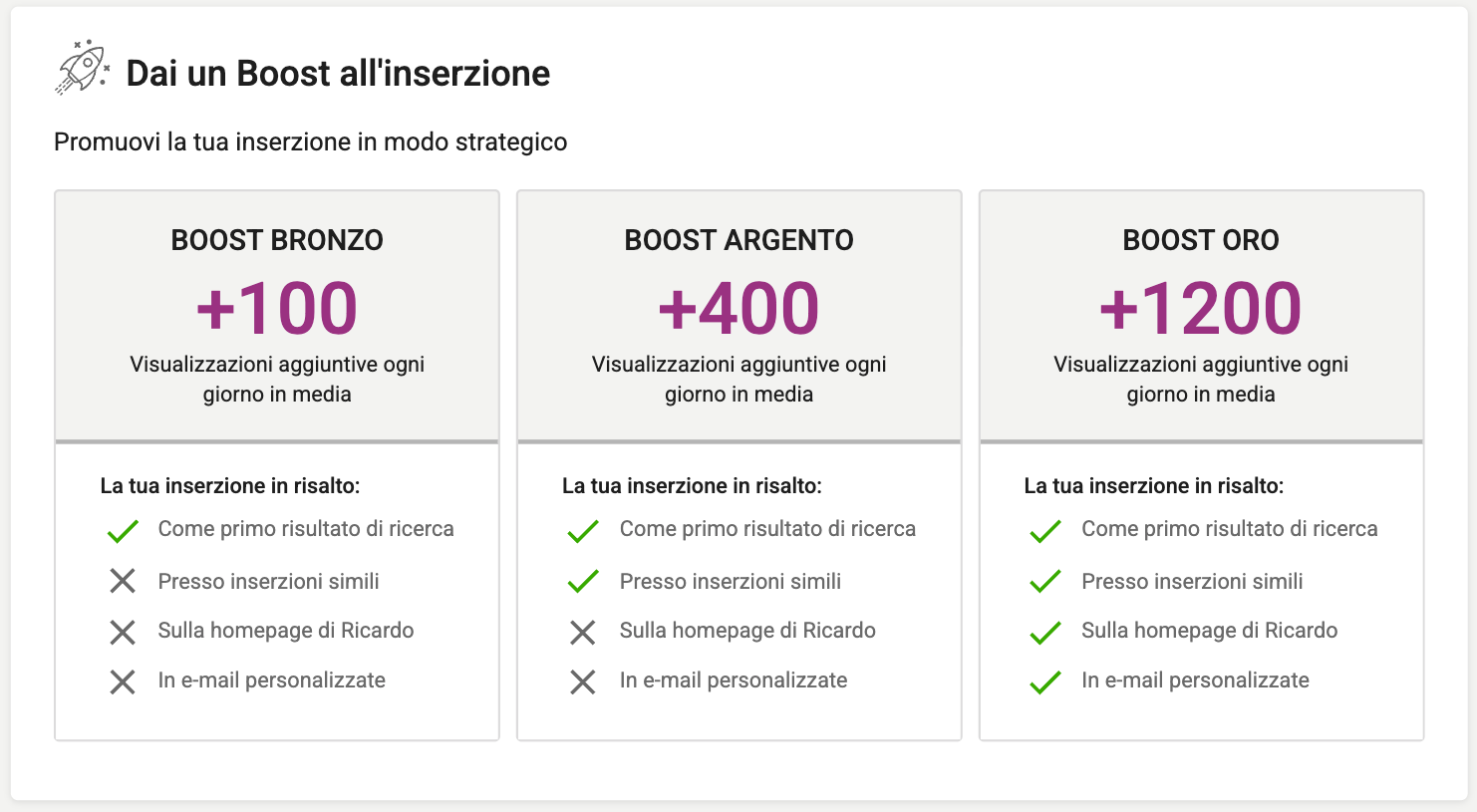Click the Dai un Boost all'inserzione heading
1477x812 pixels.
[x=338, y=73]
